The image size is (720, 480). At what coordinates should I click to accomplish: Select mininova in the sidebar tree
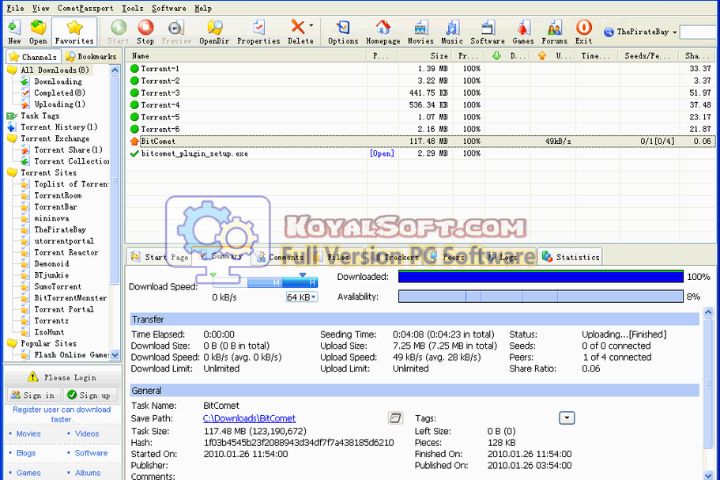tap(51, 218)
